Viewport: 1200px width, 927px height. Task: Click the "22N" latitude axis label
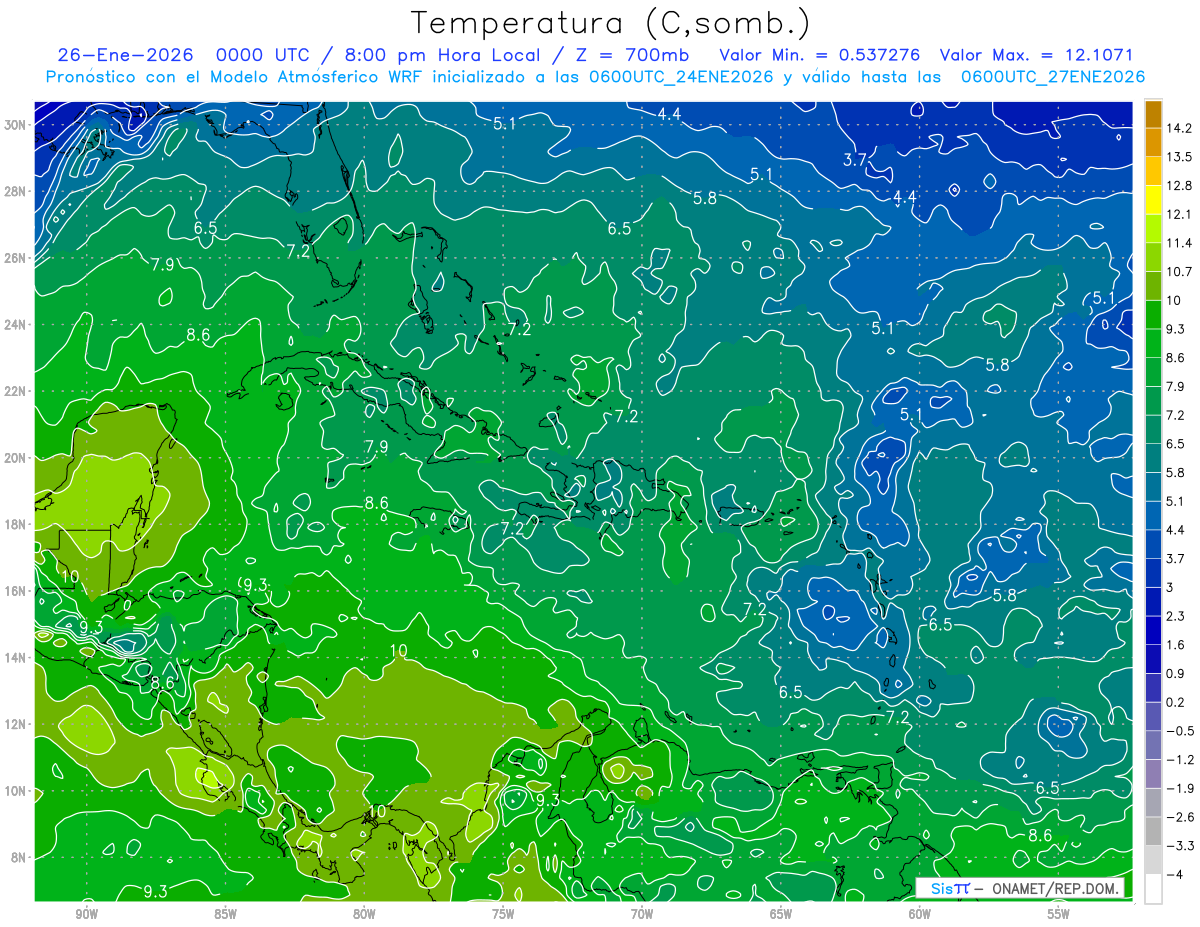15,391
